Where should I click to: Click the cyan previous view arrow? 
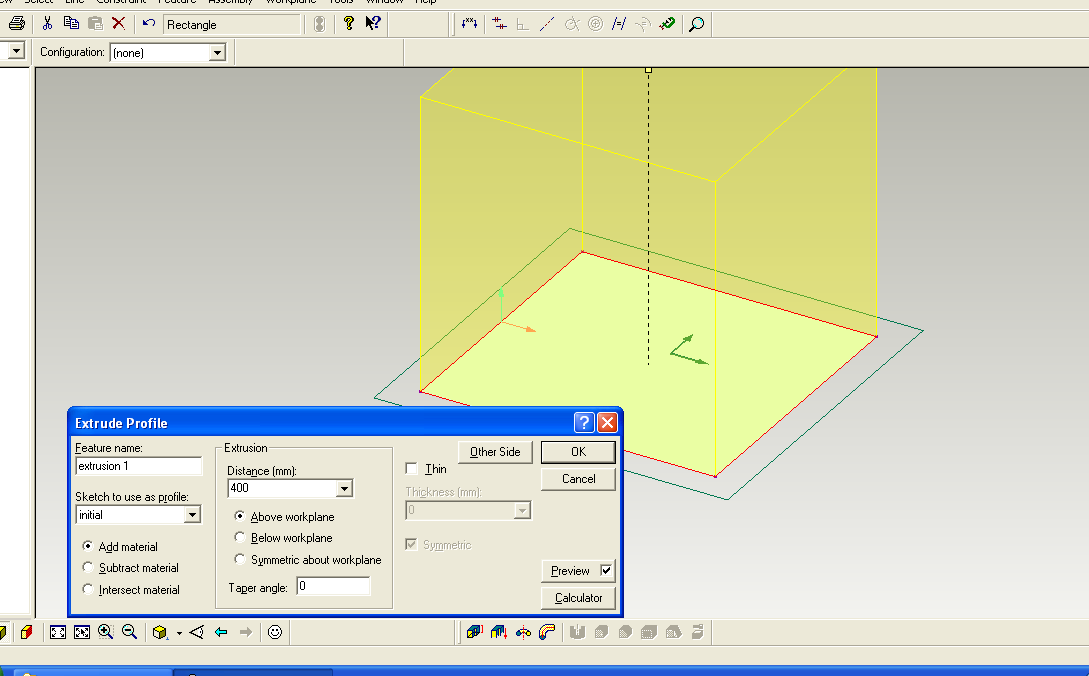pyautogui.click(x=221, y=632)
